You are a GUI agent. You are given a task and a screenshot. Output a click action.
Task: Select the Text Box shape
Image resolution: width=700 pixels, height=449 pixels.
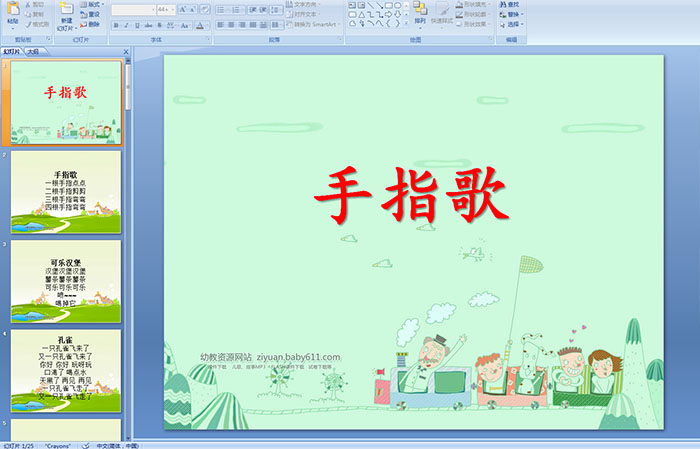tap(352, 5)
